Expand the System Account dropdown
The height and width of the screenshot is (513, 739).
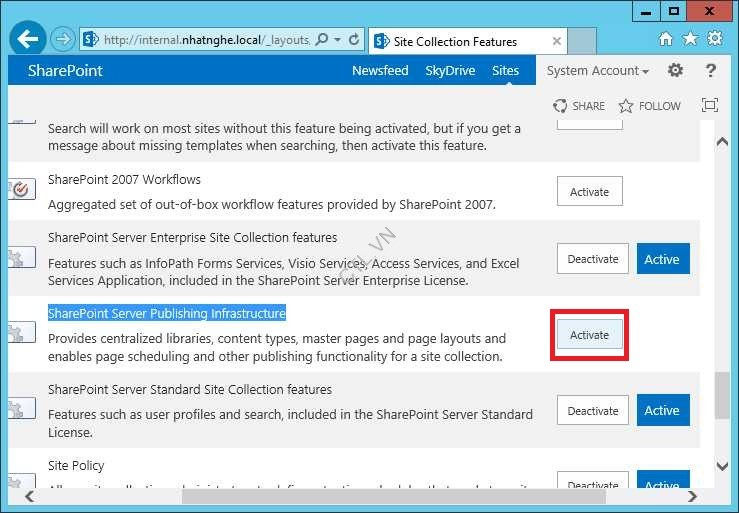[598, 71]
